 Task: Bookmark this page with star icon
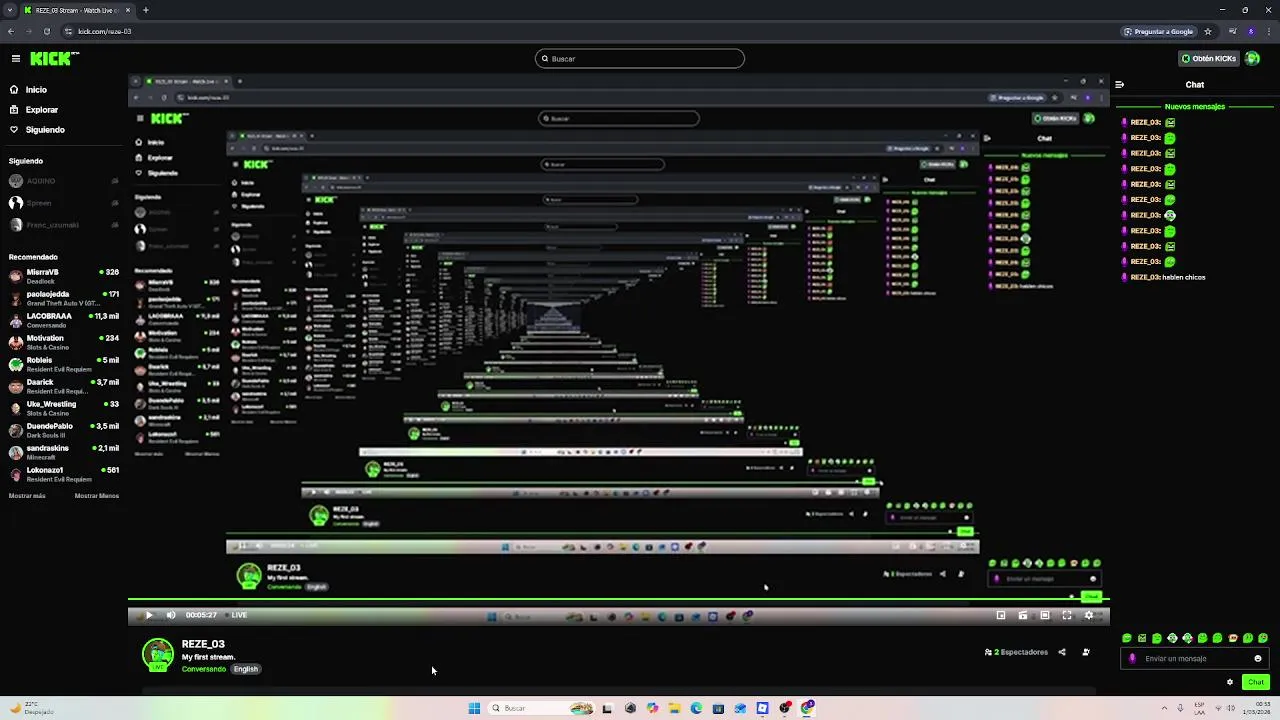(1208, 31)
